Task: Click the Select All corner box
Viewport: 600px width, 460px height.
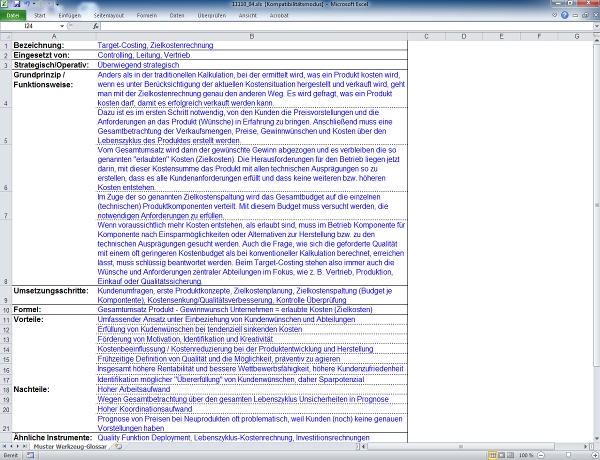Action: [x=5, y=37]
